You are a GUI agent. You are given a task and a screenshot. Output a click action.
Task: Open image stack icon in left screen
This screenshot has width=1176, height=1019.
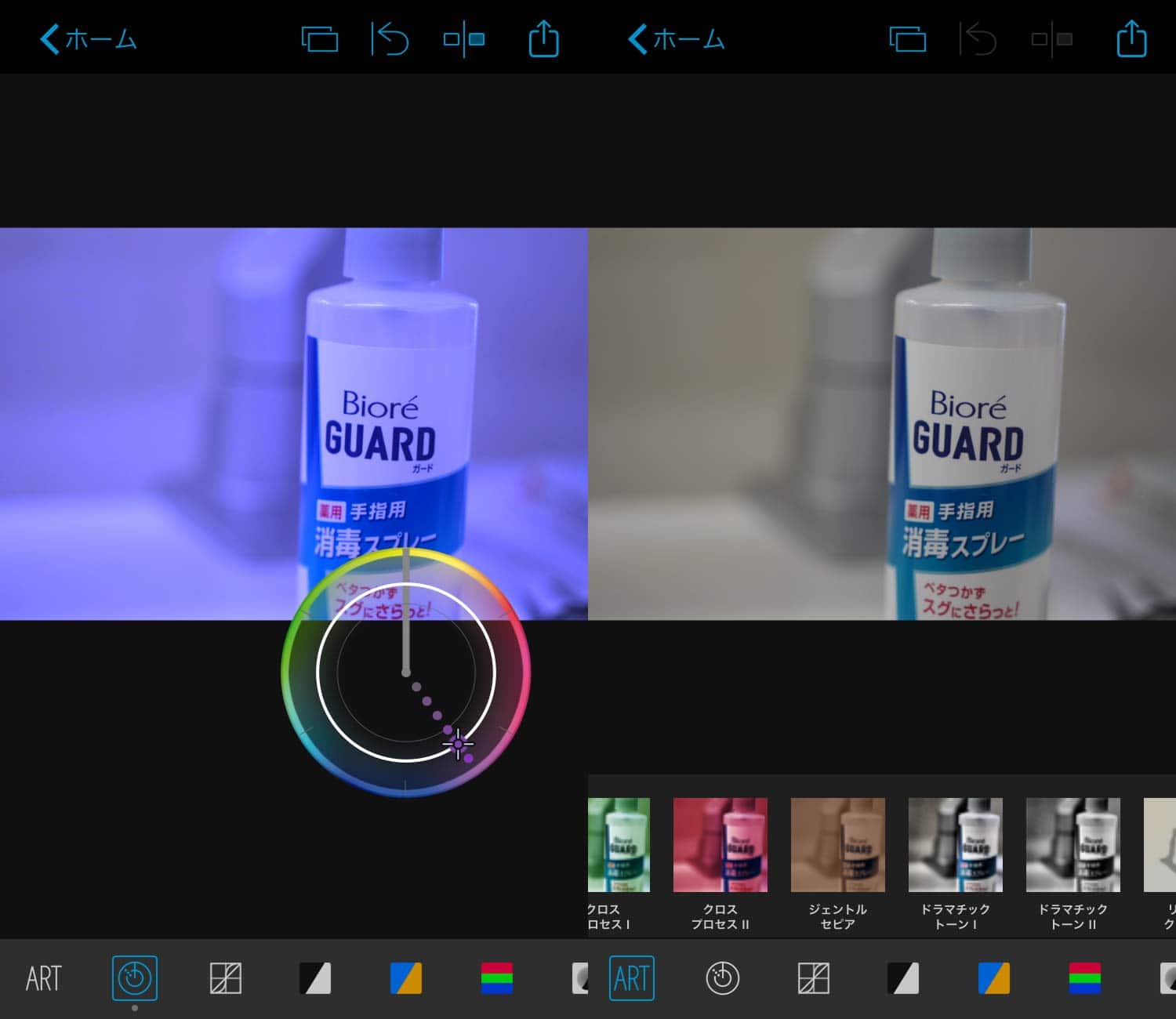pyautogui.click(x=320, y=39)
